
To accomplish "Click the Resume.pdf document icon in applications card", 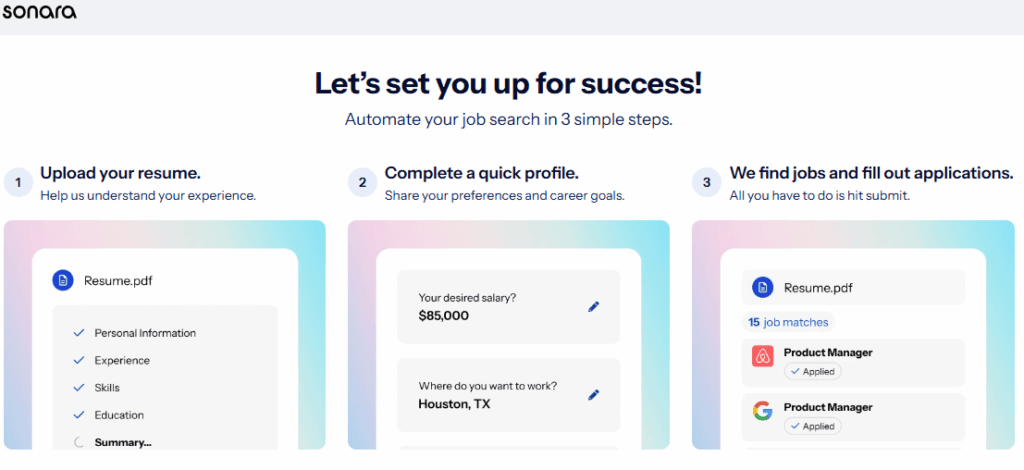I will click(x=763, y=288).
